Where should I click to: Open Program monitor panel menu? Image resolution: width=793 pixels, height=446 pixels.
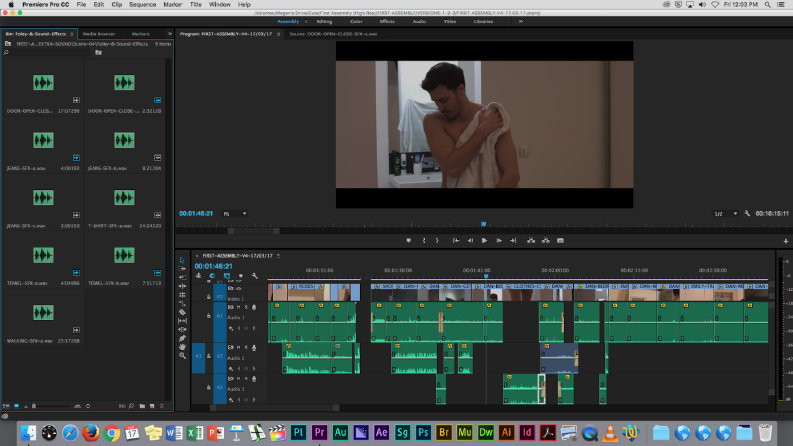click(x=278, y=34)
